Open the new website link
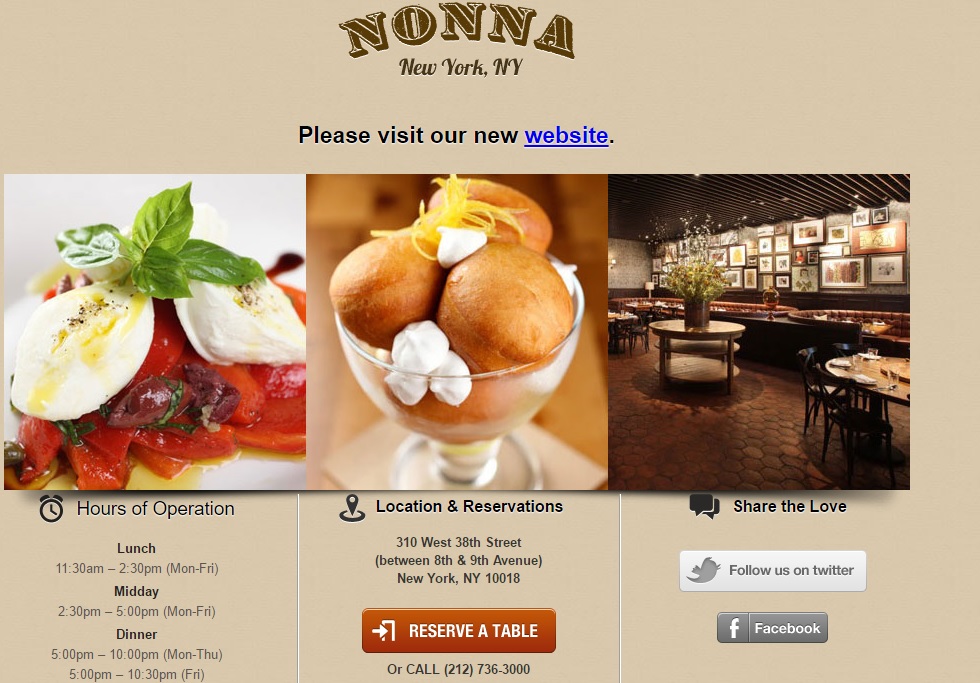The height and width of the screenshot is (683, 980). (x=566, y=135)
